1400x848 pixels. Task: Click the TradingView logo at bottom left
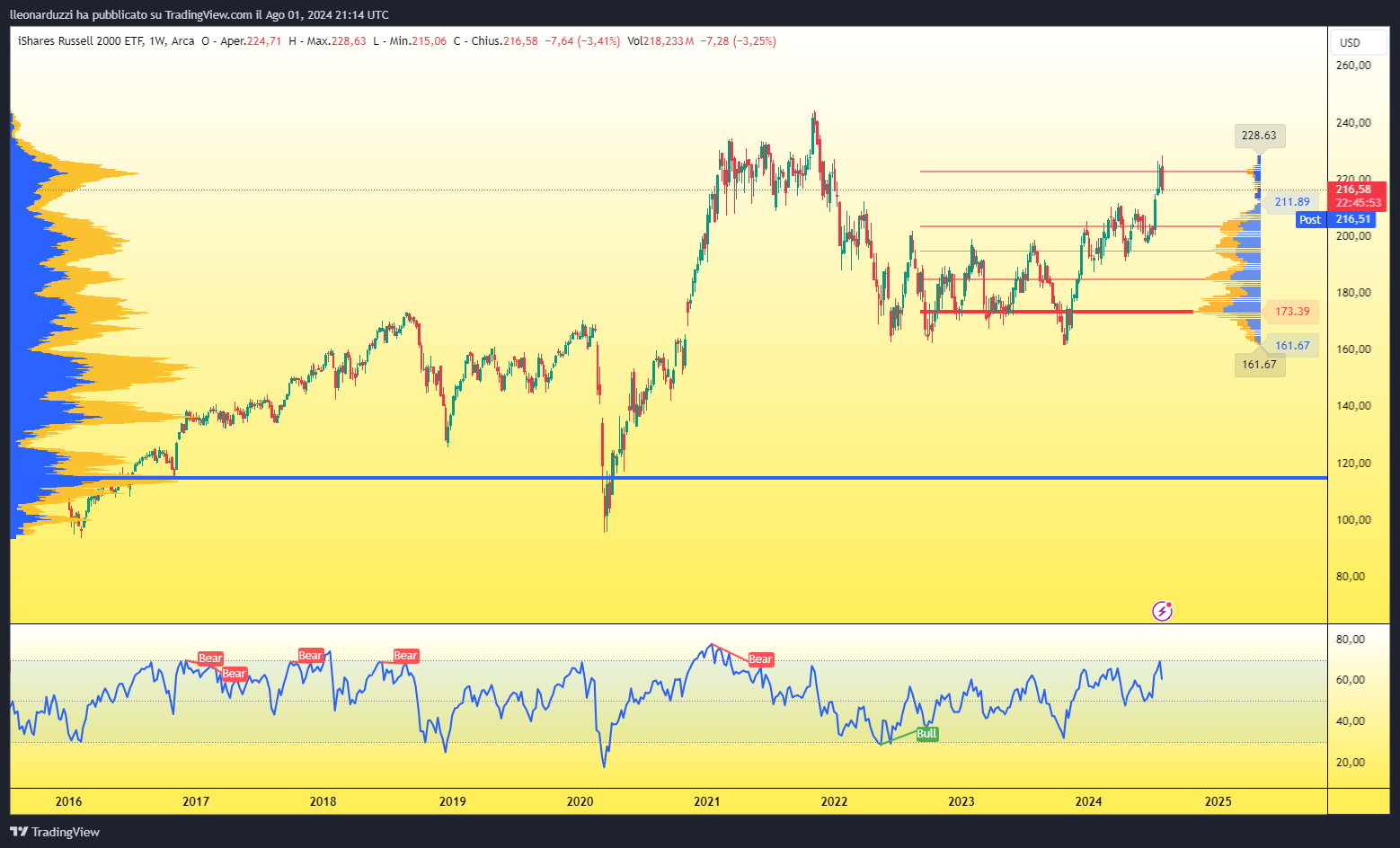pos(55,832)
